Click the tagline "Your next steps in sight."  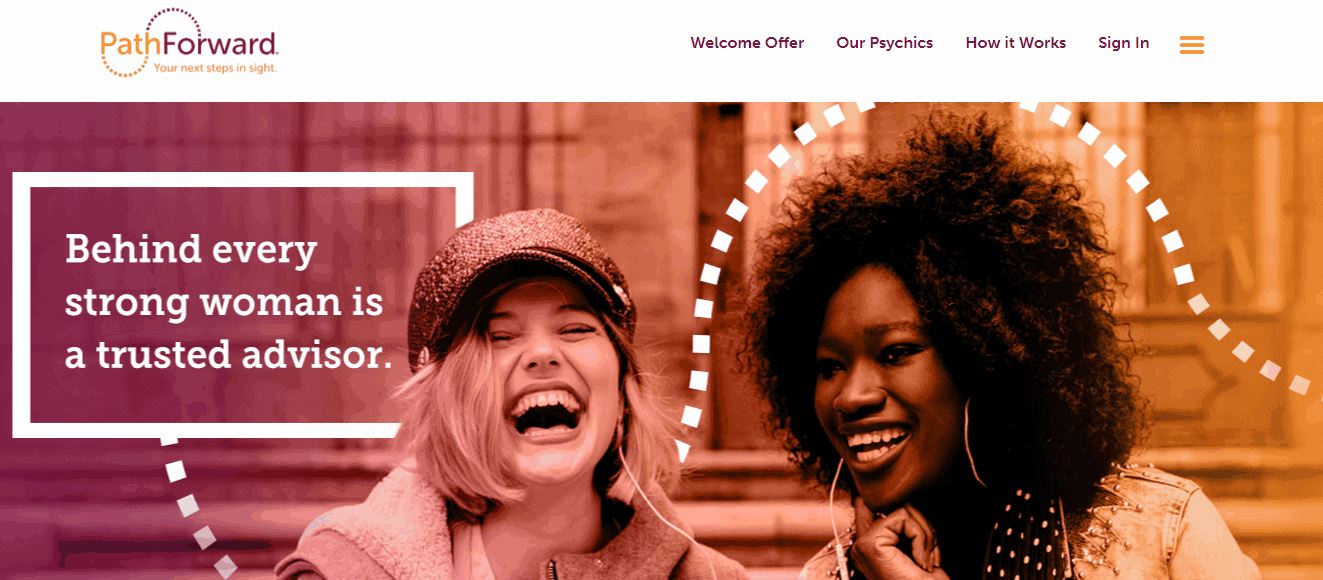coord(214,68)
